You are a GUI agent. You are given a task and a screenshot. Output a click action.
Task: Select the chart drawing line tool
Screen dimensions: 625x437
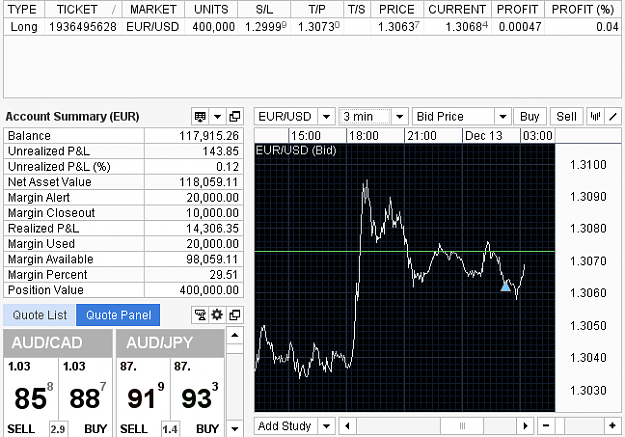pos(613,117)
